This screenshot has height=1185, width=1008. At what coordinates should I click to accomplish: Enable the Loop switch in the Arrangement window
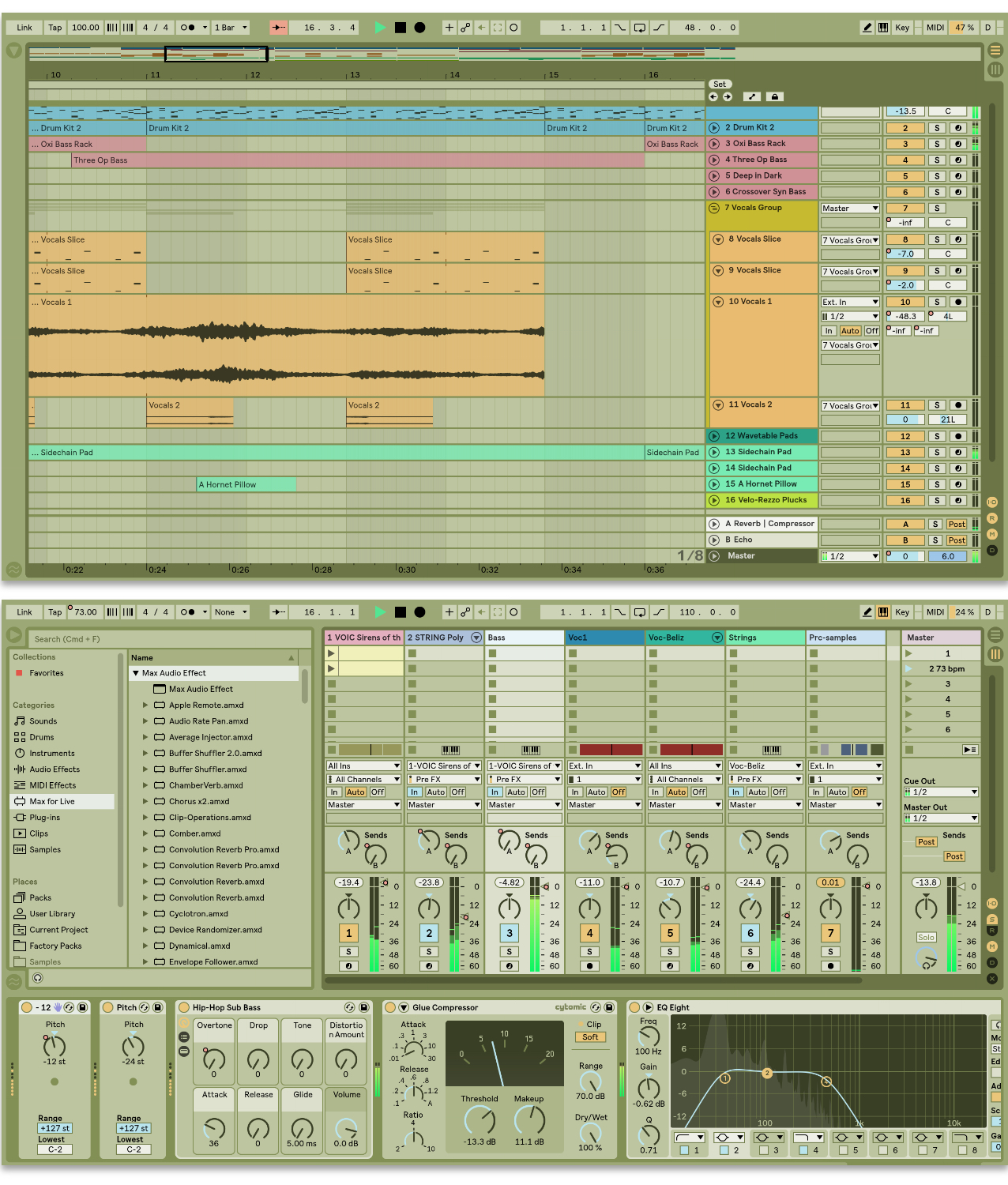pyautogui.click(x=639, y=28)
